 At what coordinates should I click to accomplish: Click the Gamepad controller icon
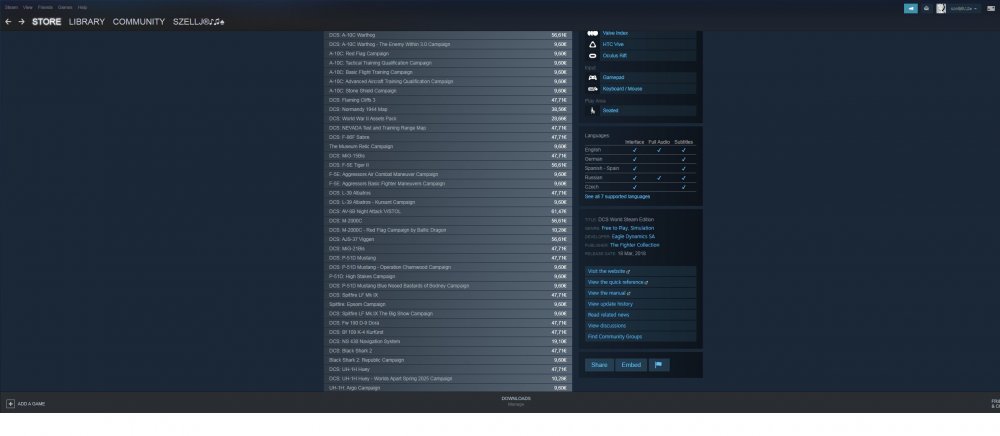point(592,77)
